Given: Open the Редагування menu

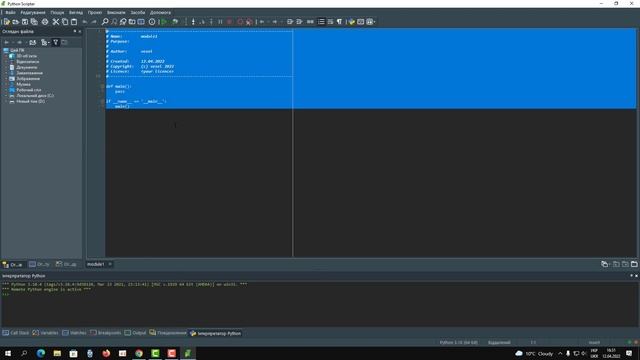Looking at the screenshot, I should point(33,13).
